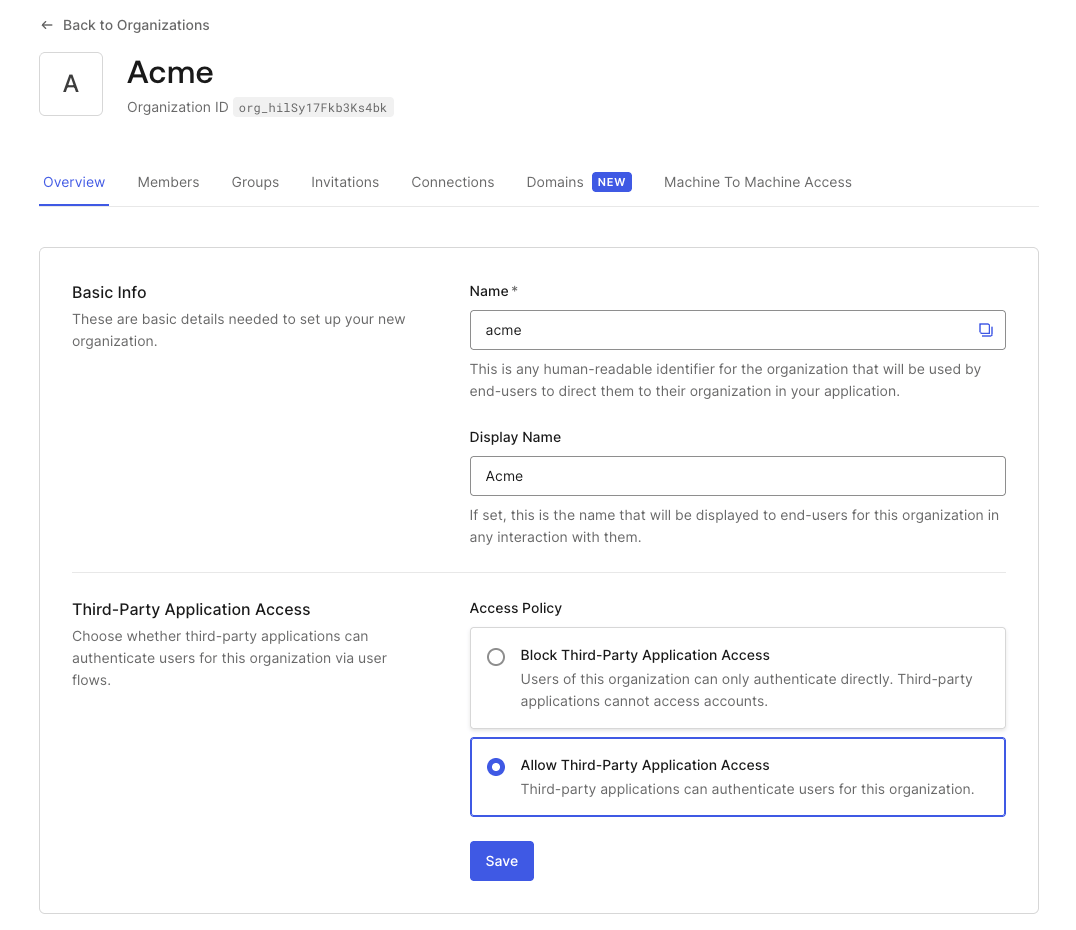The height and width of the screenshot is (930, 1076).
Task: Click the NEW badge beside Domains
Action: coord(611,182)
